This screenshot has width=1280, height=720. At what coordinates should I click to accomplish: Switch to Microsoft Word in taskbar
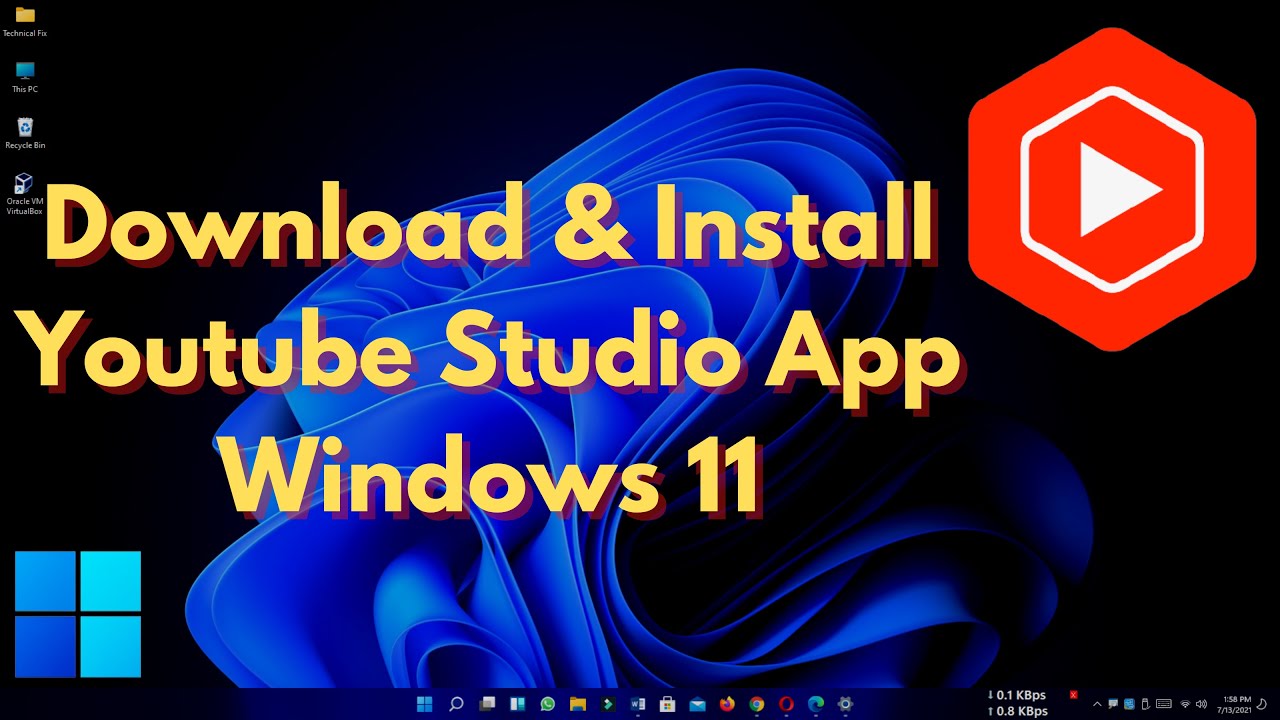(637, 704)
